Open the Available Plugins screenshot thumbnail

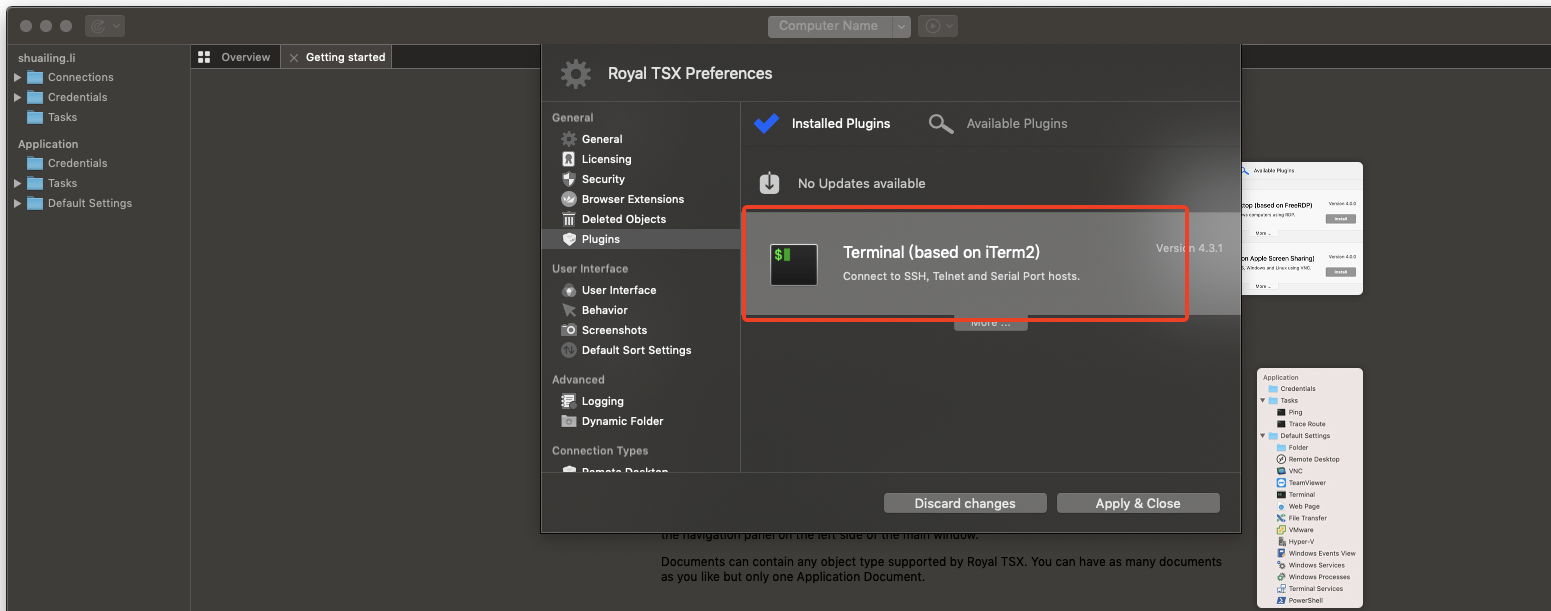click(x=1301, y=228)
